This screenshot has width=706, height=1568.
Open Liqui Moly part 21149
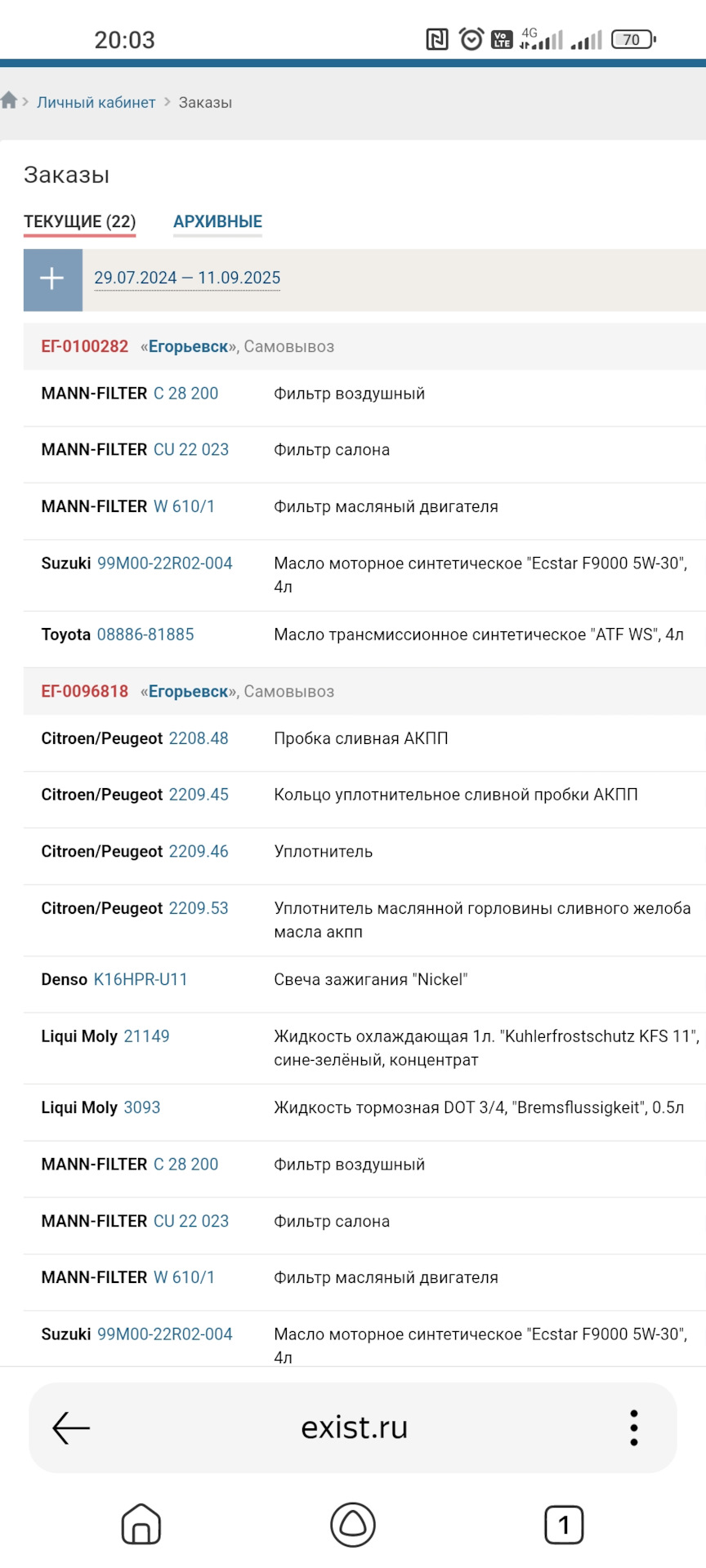click(x=146, y=1036)
